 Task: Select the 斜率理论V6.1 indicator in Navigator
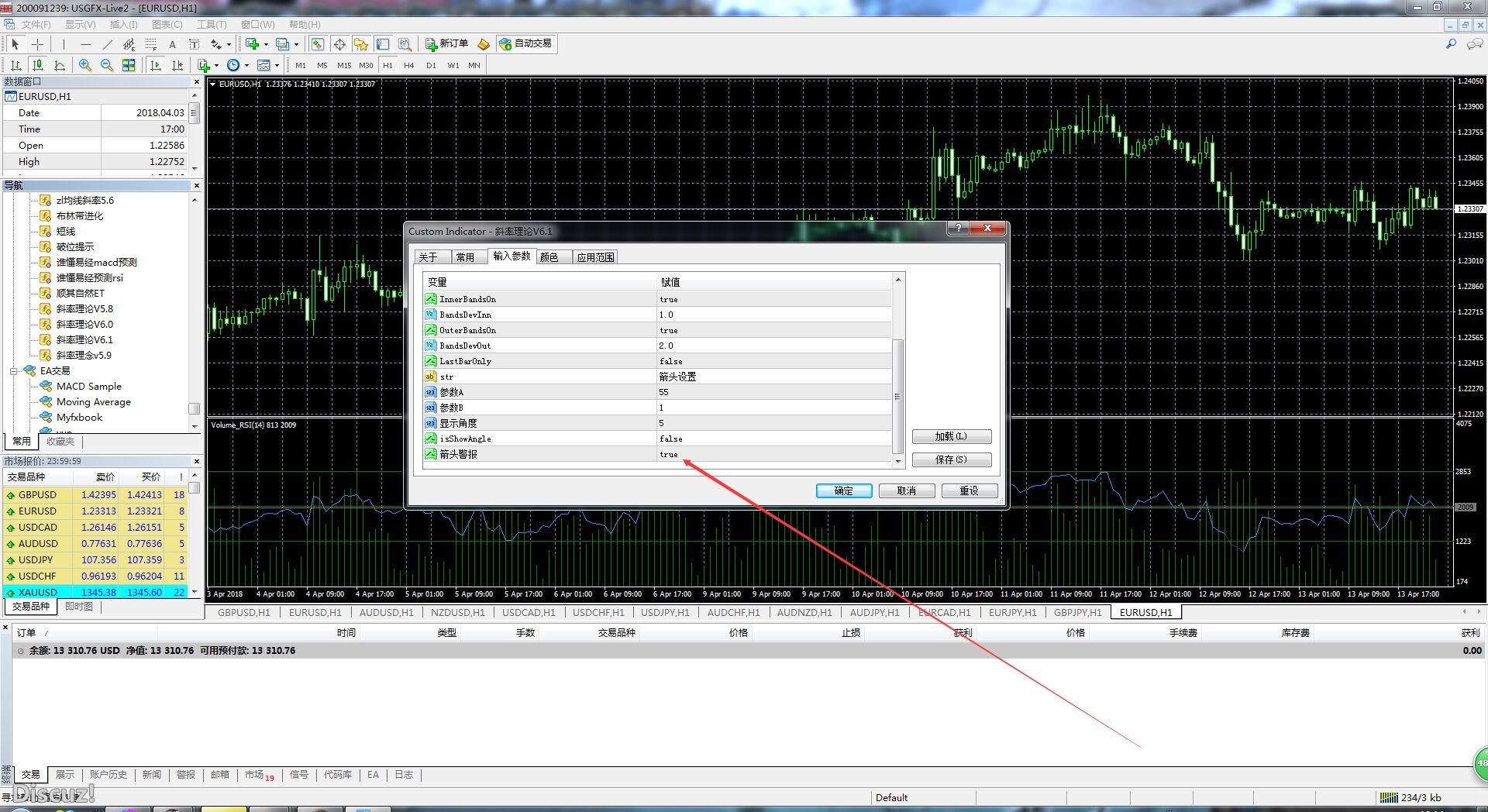click(x=84, y=340)
